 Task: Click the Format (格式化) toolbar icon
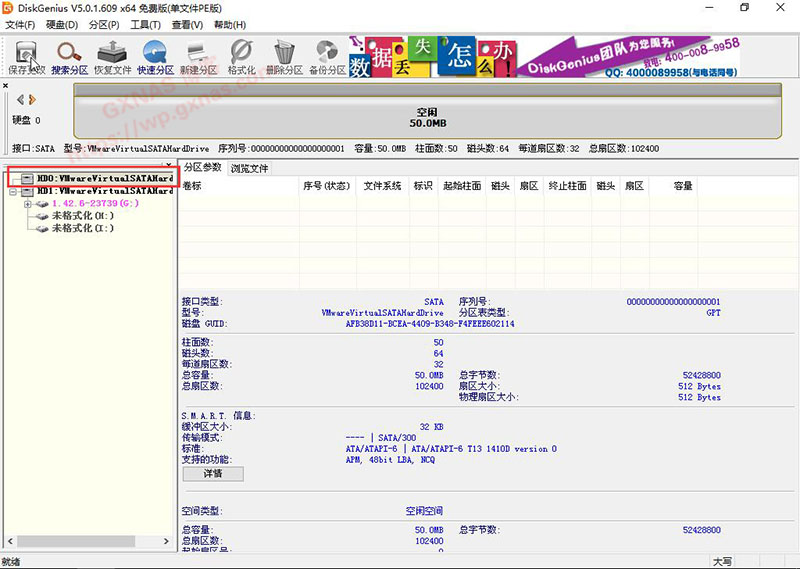coord(241,57)
